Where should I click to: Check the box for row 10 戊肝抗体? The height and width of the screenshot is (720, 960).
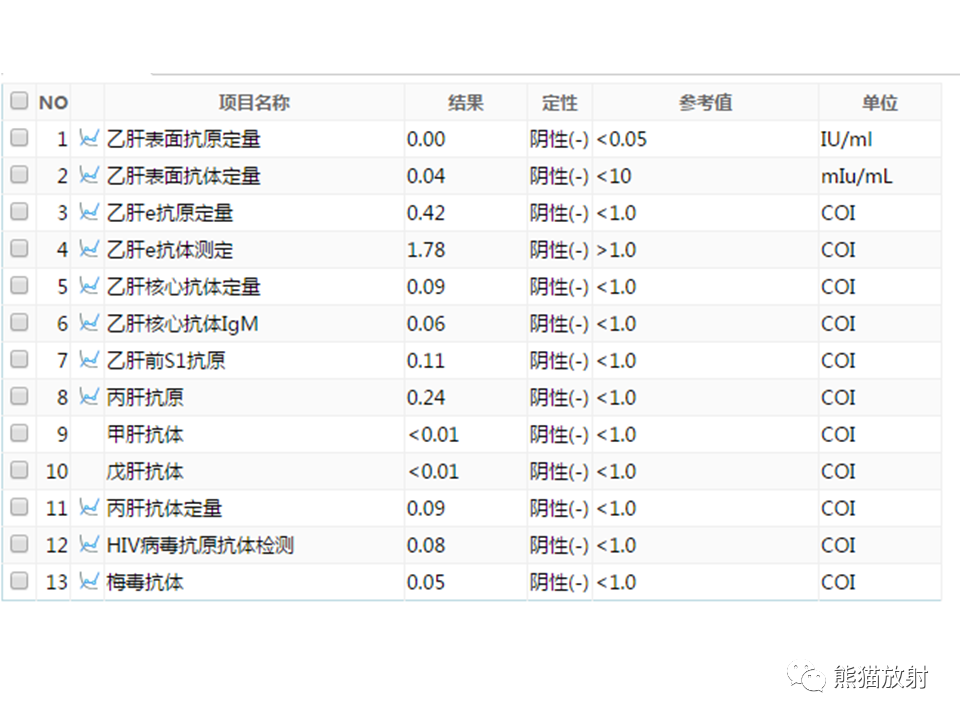[x=20, y=470]
